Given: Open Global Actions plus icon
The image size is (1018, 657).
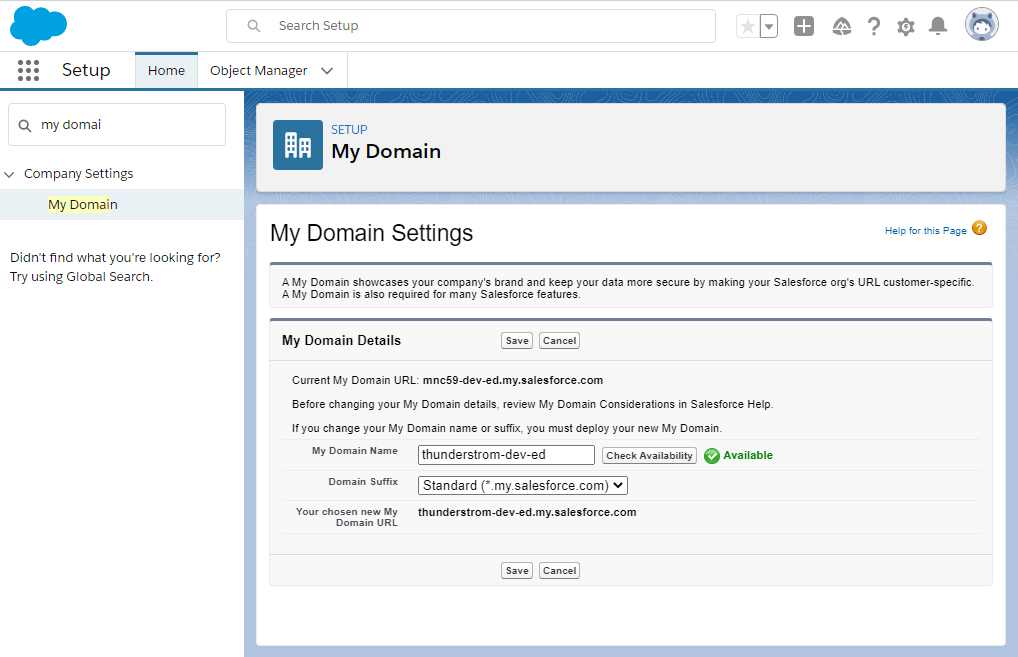Looking at the screenshot, I should point(804,27).
